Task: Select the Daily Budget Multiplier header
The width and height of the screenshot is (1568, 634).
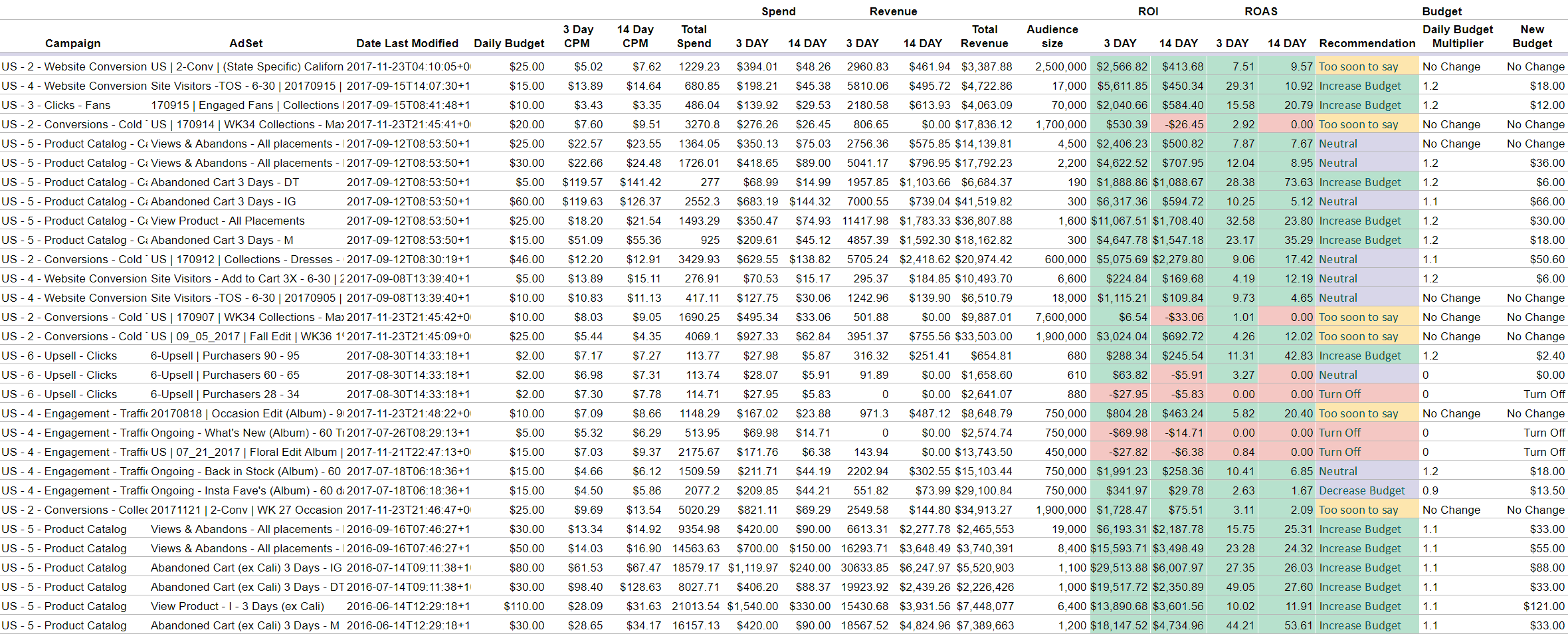Action: (x=1458, y=37)
